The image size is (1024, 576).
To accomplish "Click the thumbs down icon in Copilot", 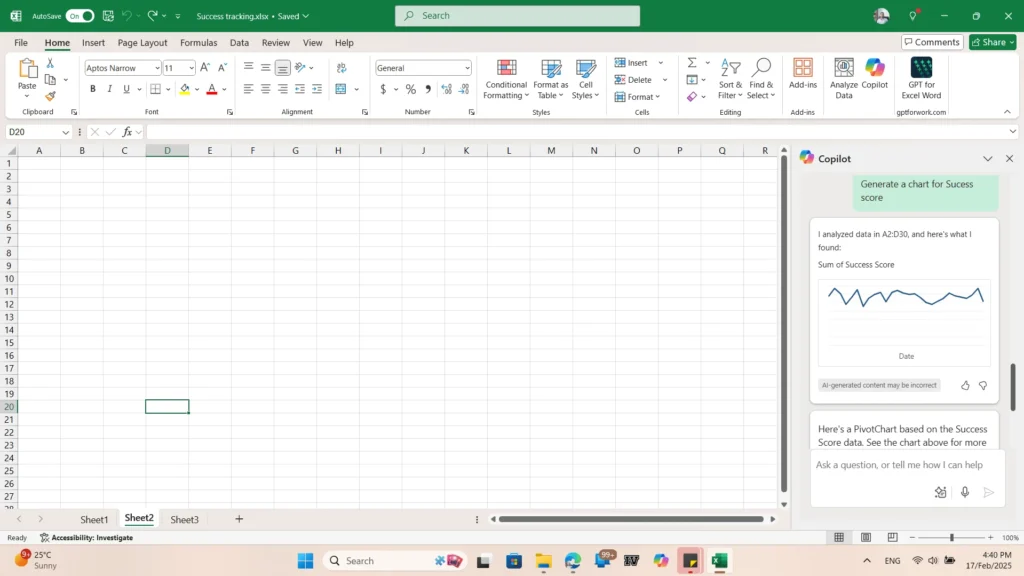I will pos(983,386).
